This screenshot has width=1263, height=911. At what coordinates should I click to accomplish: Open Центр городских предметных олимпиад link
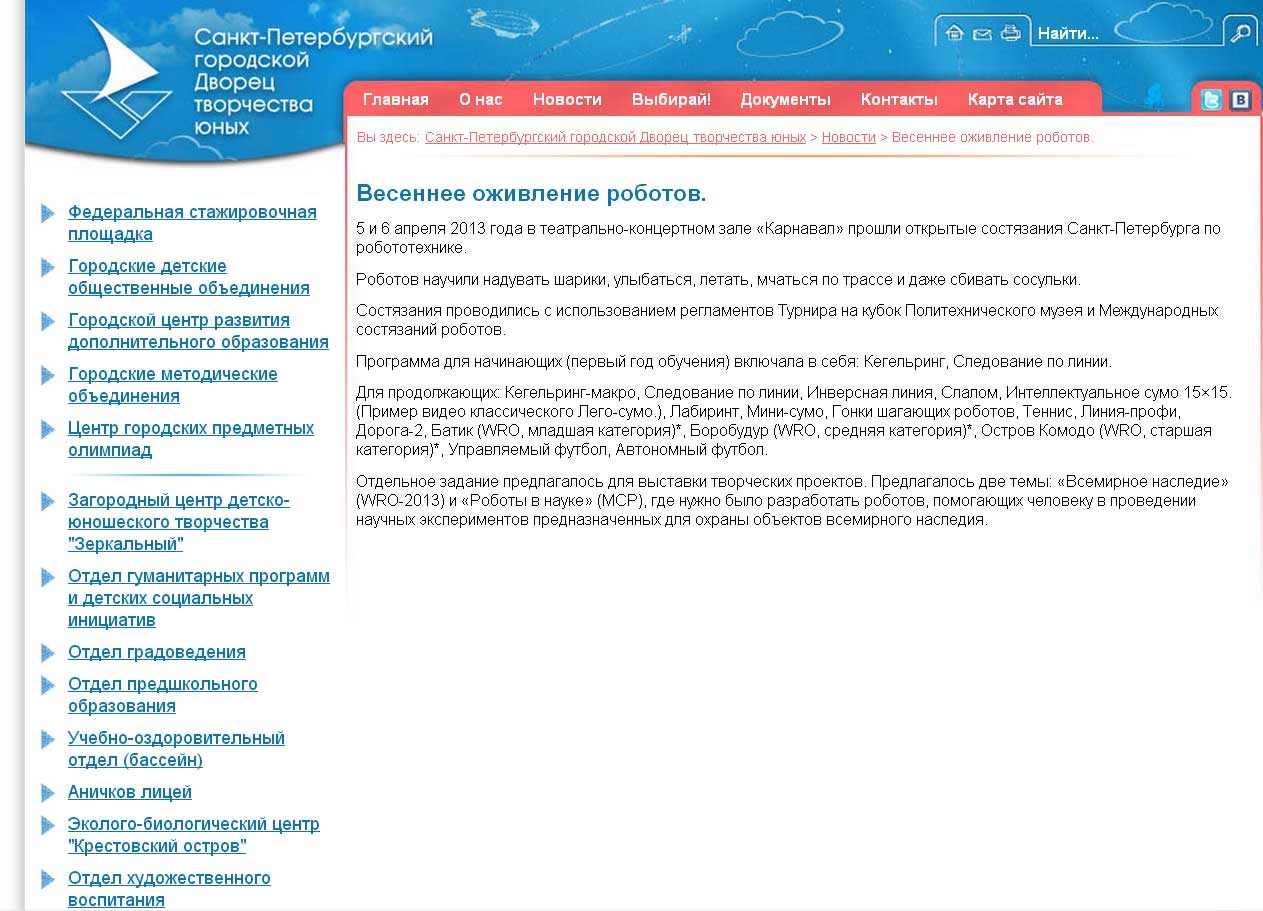[191, 439]
